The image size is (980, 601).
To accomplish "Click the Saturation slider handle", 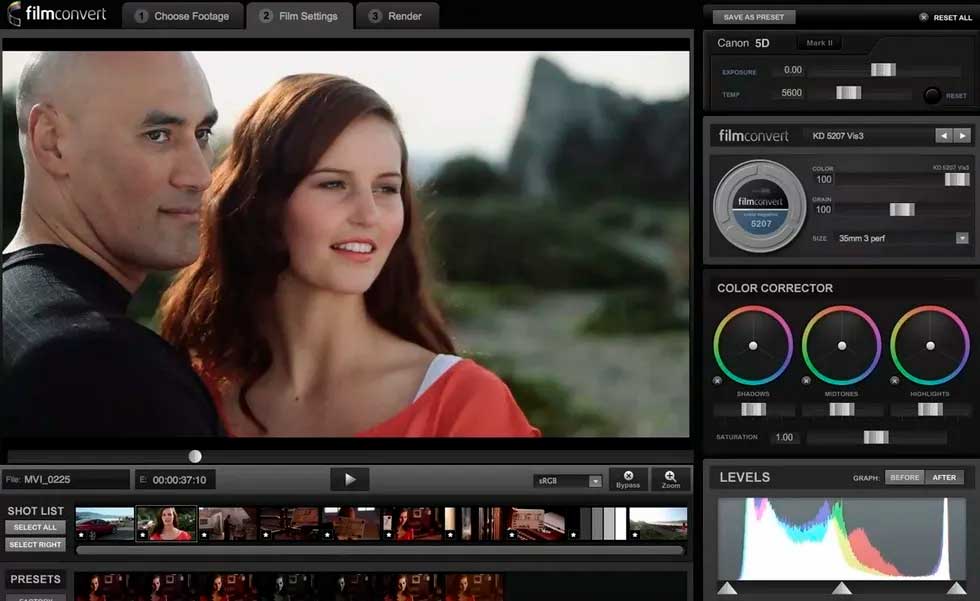I will pos(875,437).
